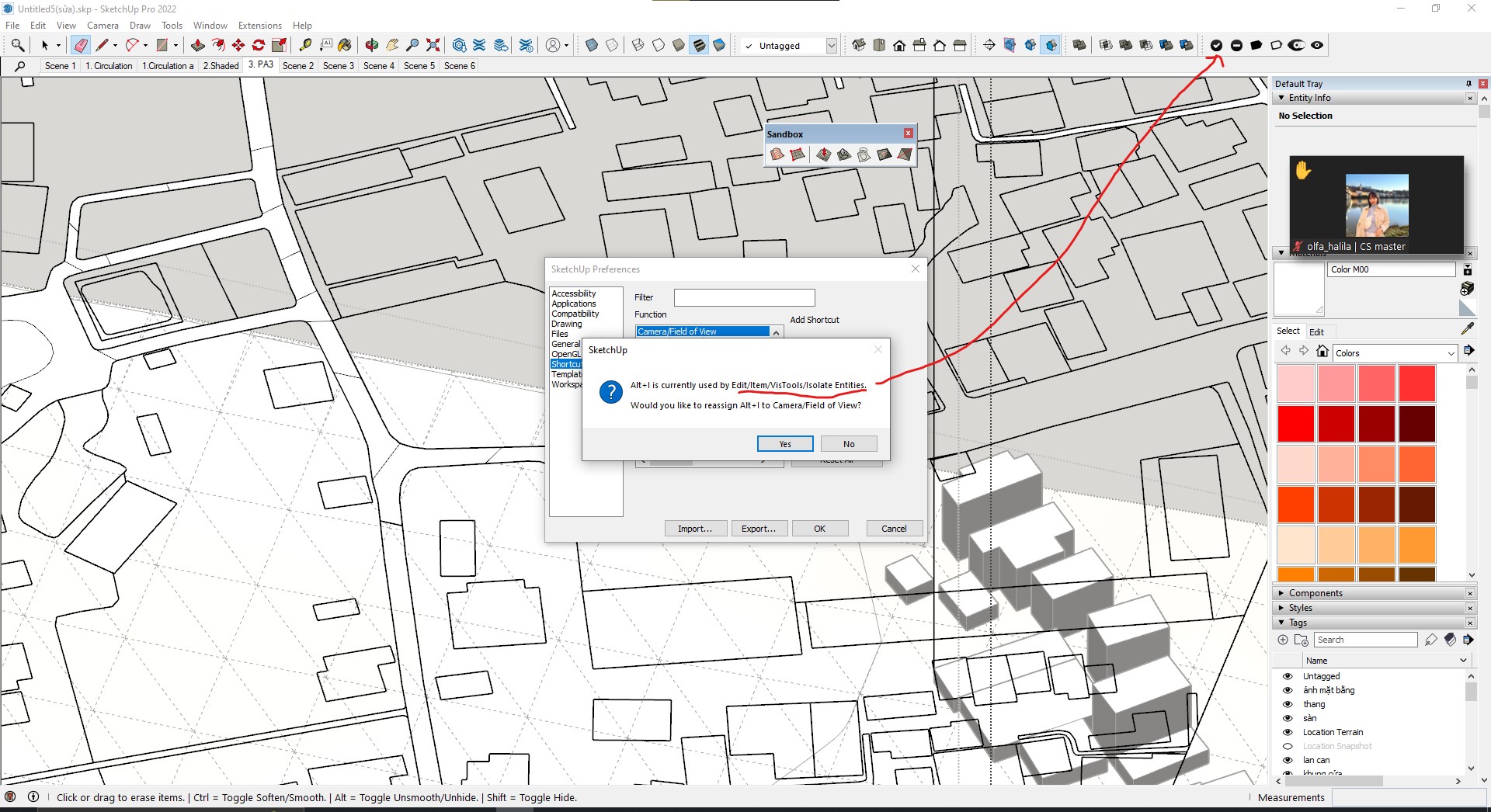
Task: Click Add Tag Folder icon
Action: pos(1302,640)
